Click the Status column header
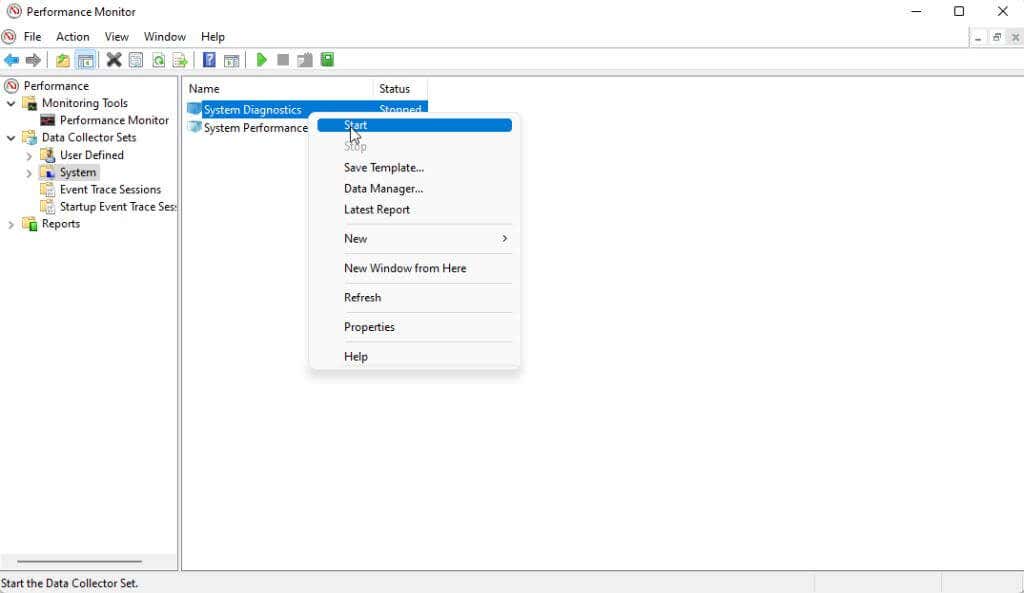 pyautogui.click(x=400, y=89)
